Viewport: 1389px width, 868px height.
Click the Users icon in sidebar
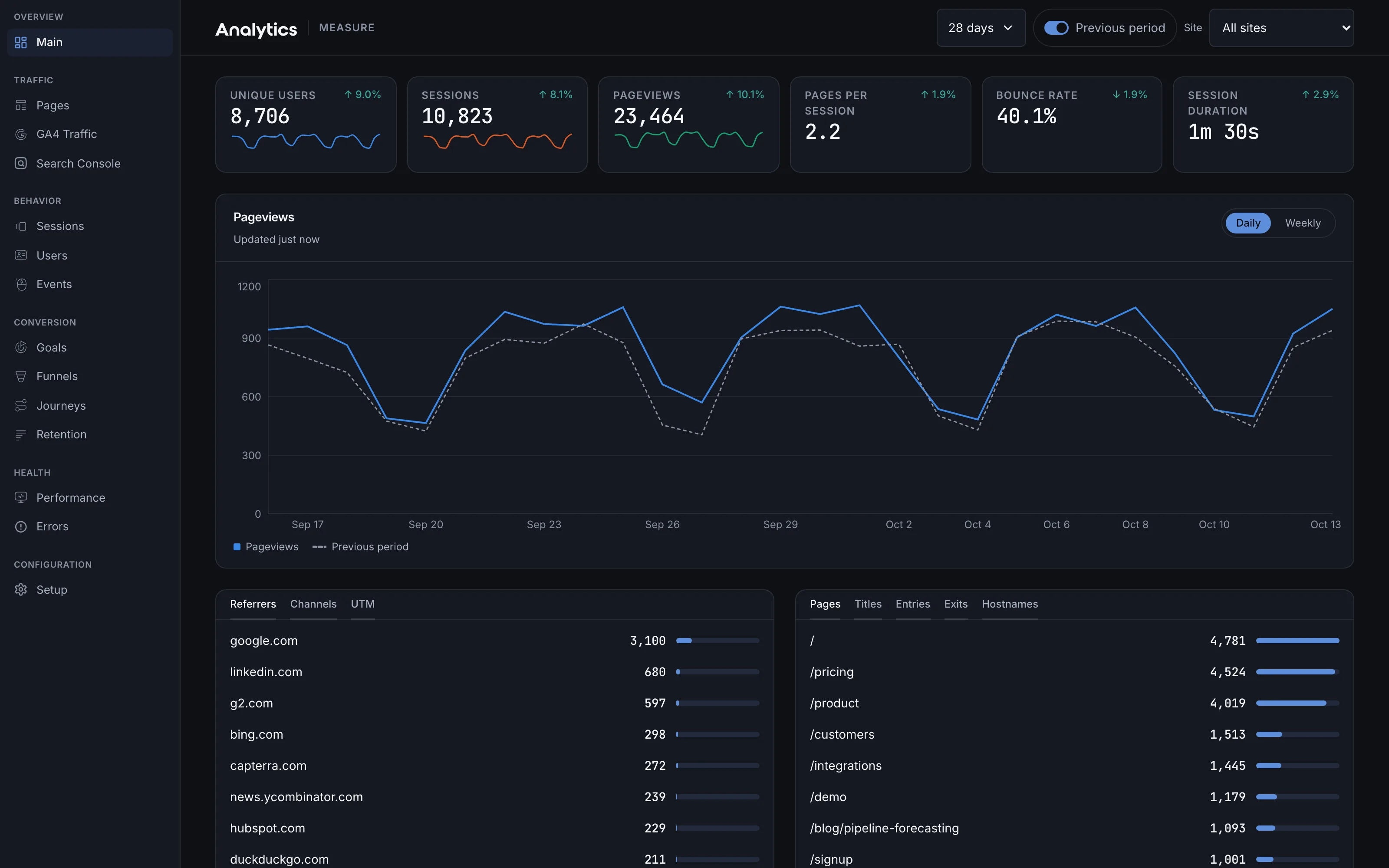pos(21,256)
